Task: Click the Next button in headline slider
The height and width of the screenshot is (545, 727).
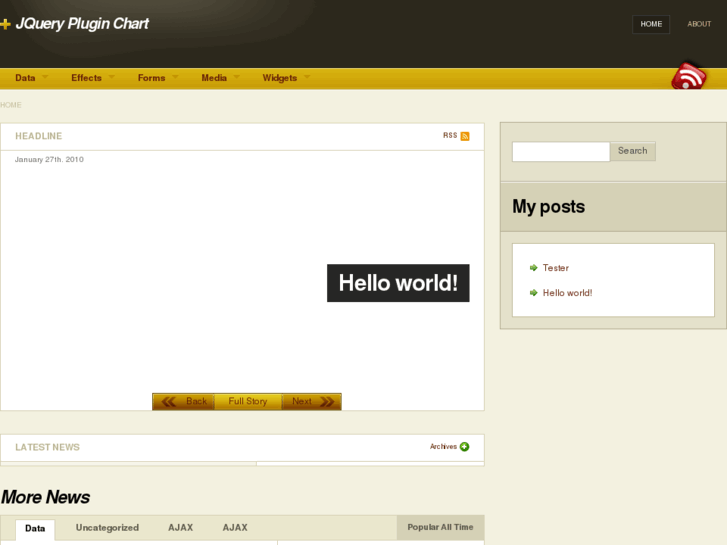Action: 312,402
